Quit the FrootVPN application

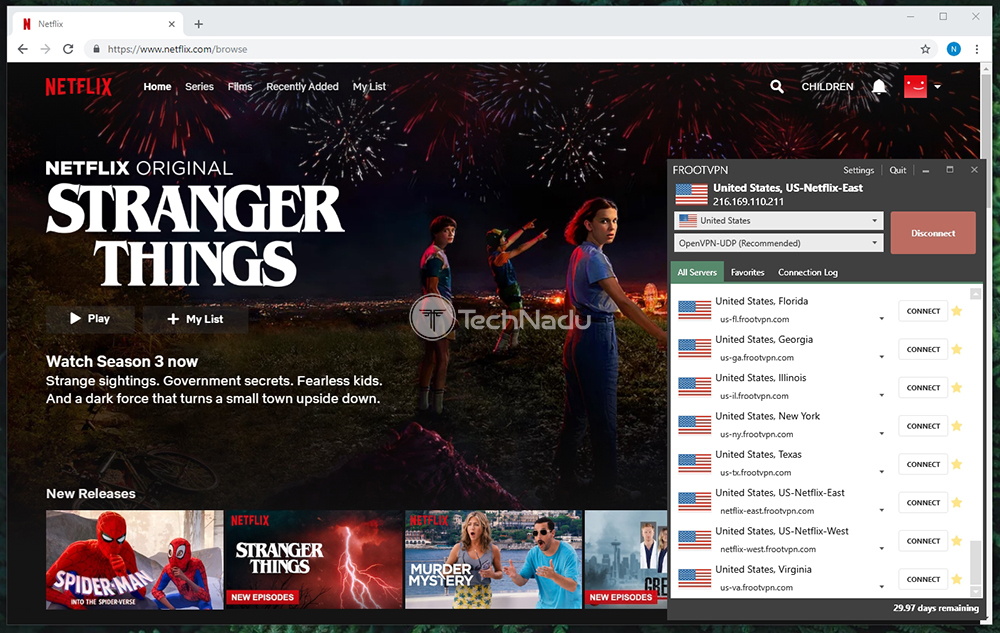click(x=898, y=170)
